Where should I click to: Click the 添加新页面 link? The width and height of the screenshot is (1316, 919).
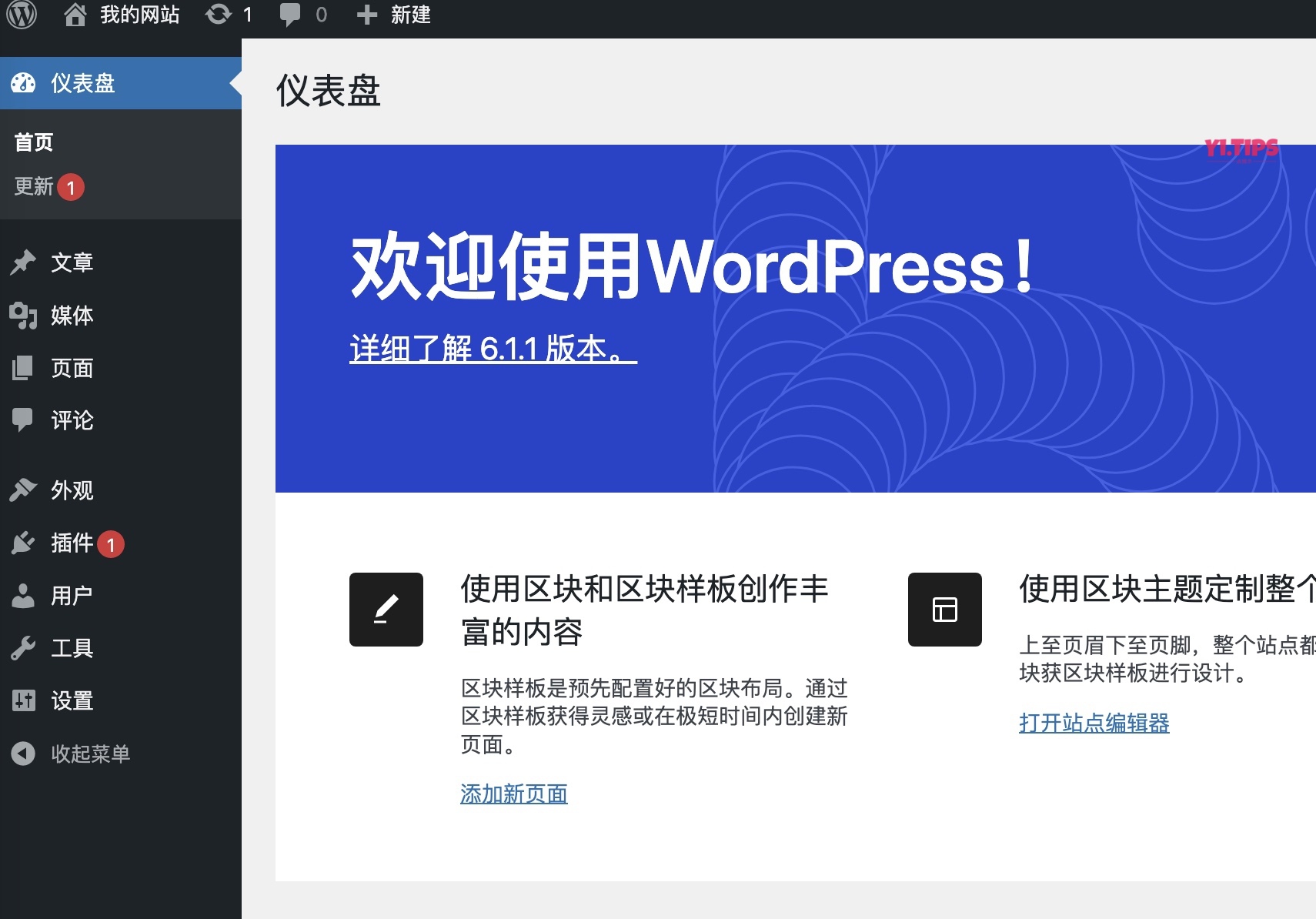click(x=513, y=794)
